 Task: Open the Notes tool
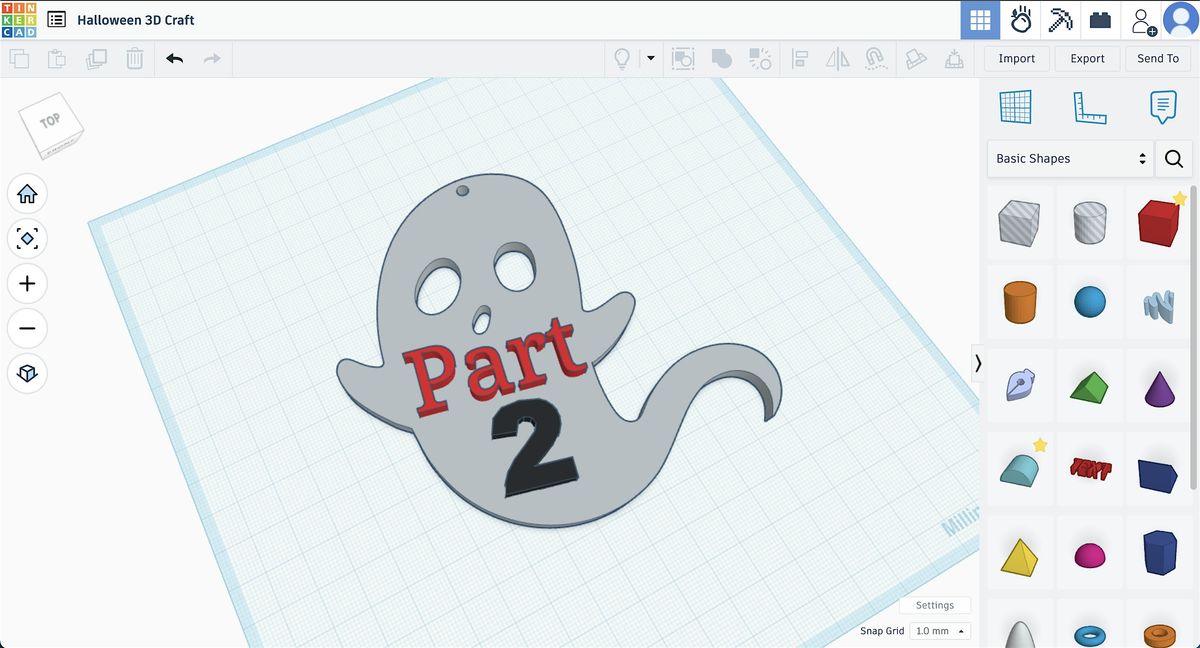click(x=1162, y=107)
